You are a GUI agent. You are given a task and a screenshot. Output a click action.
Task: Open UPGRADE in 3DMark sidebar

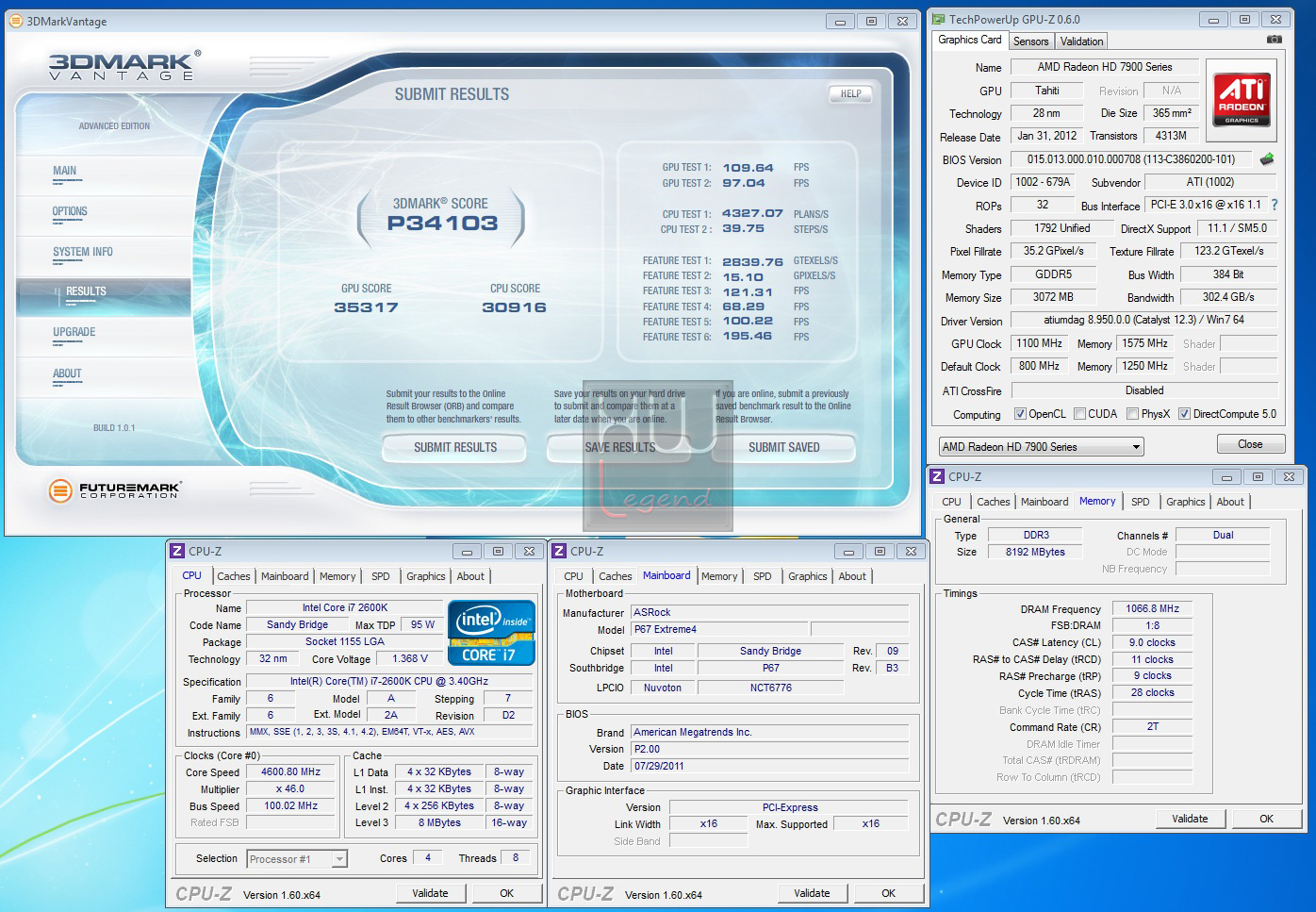(74, 333)
